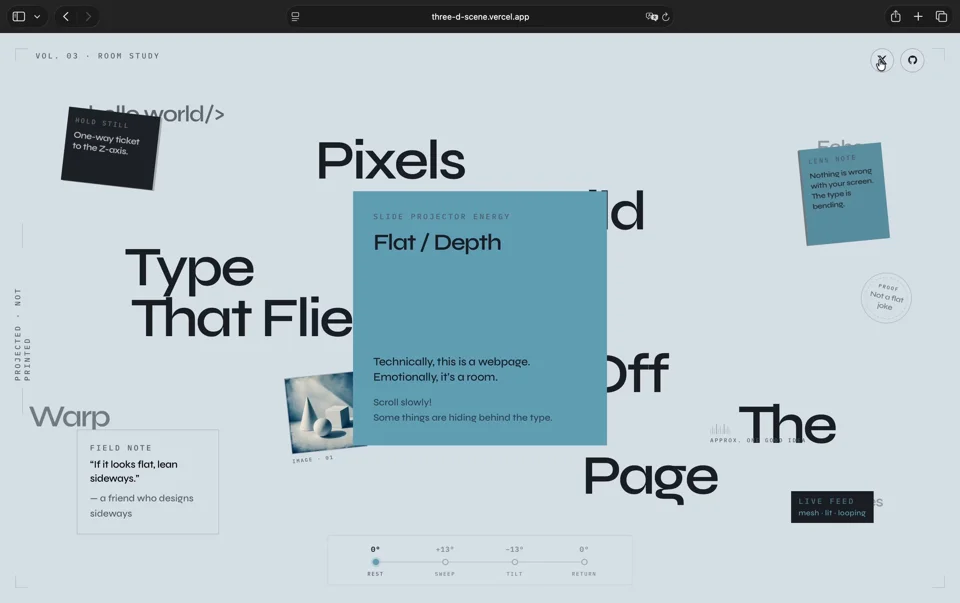Click the Live Feed dark badge
This screenshot has width=960, height=603.
832,507
